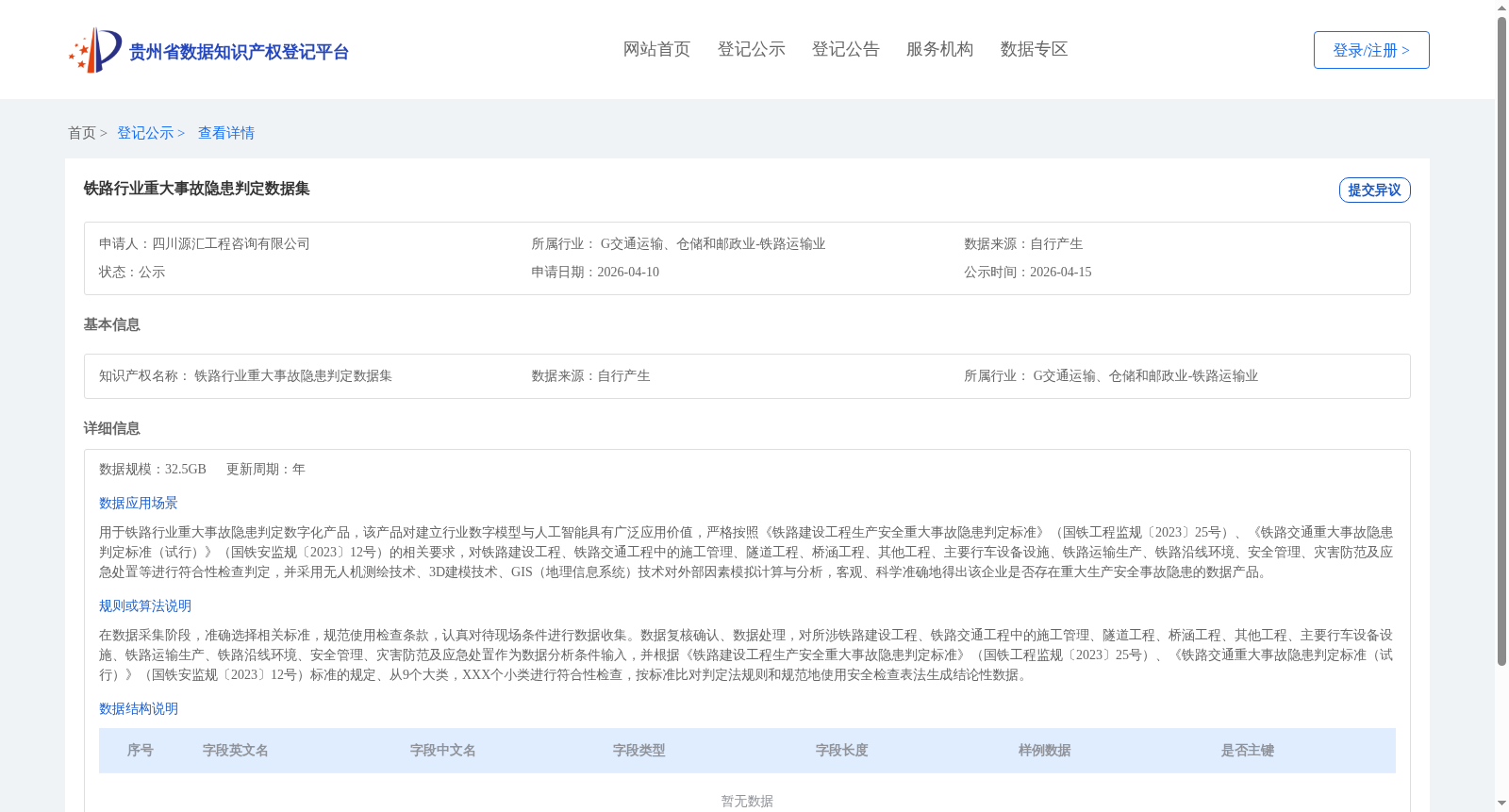This screenshot has width=1509, height=812.
Task: Click the 字段中文名 column header
Action: [443, 751]
